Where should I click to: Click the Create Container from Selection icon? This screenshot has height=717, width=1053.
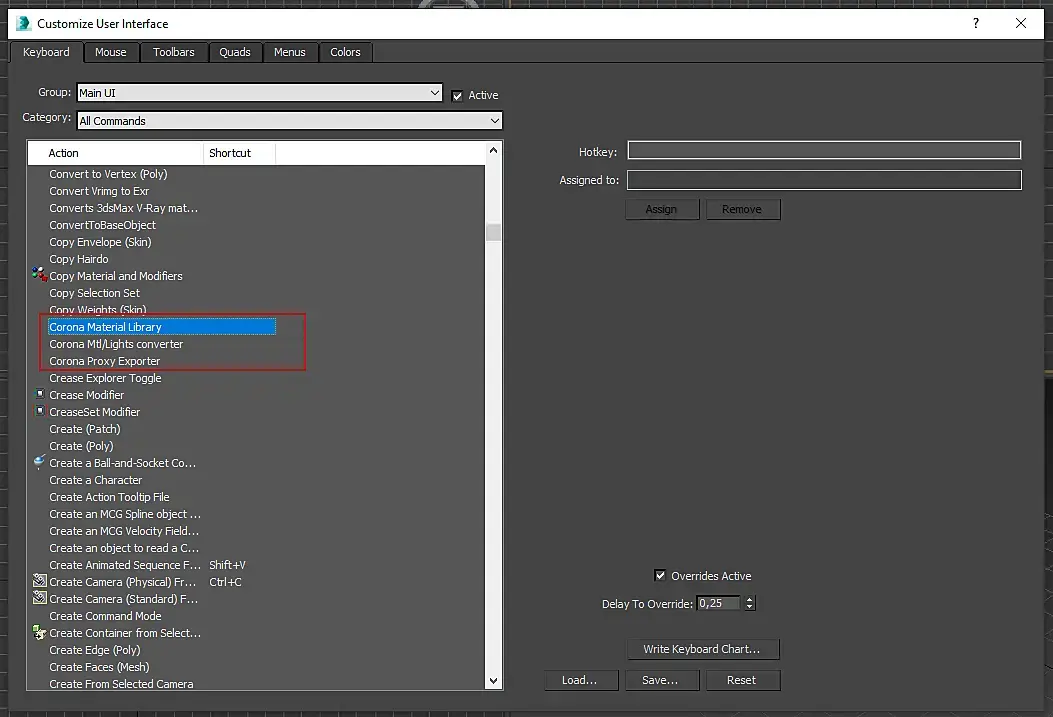pos(40,632)
